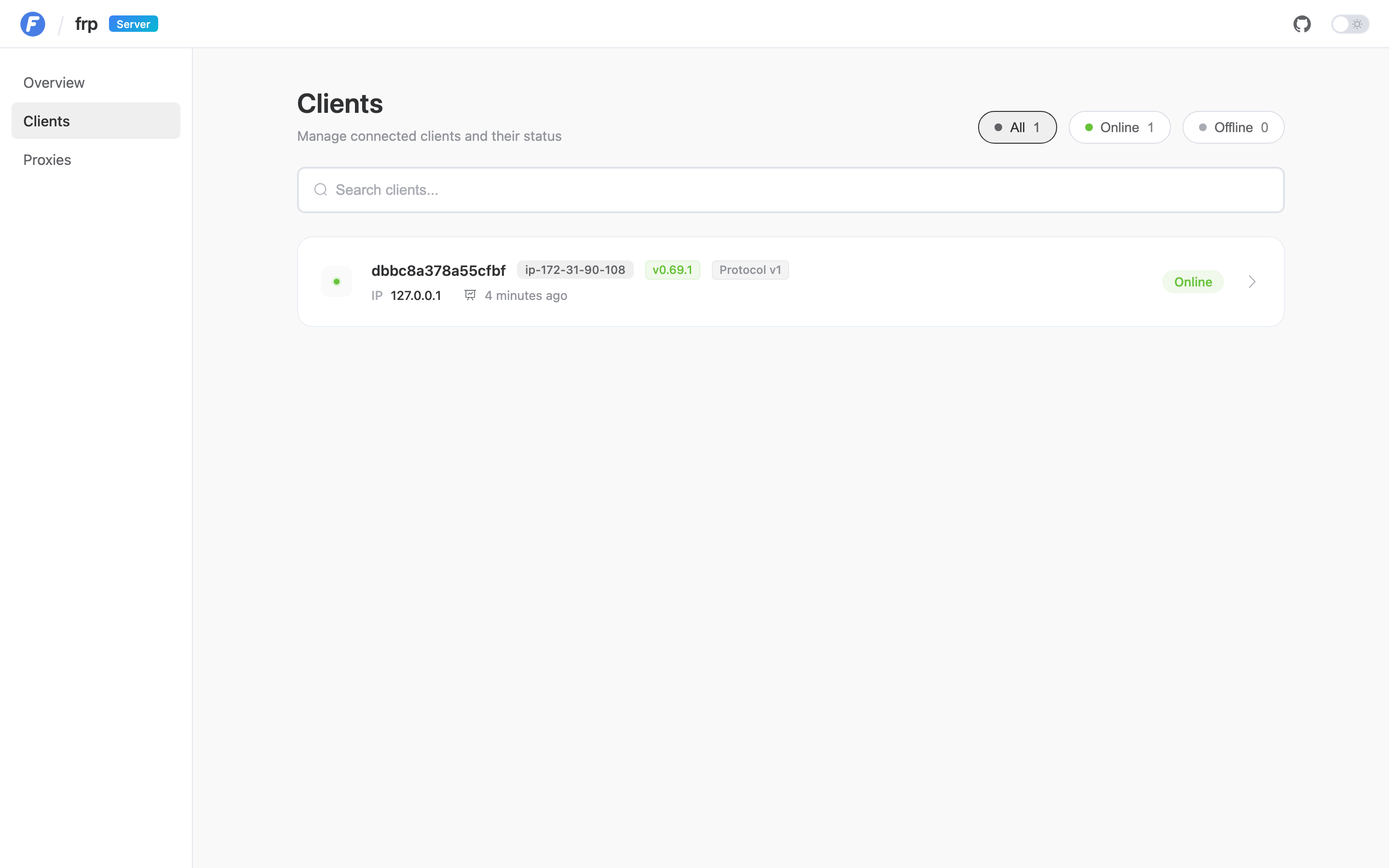Click the ip-172-31-90-108 hostname tag
Image resolution: width=1389 pixels, height=868 pixels.
[575, 270]
